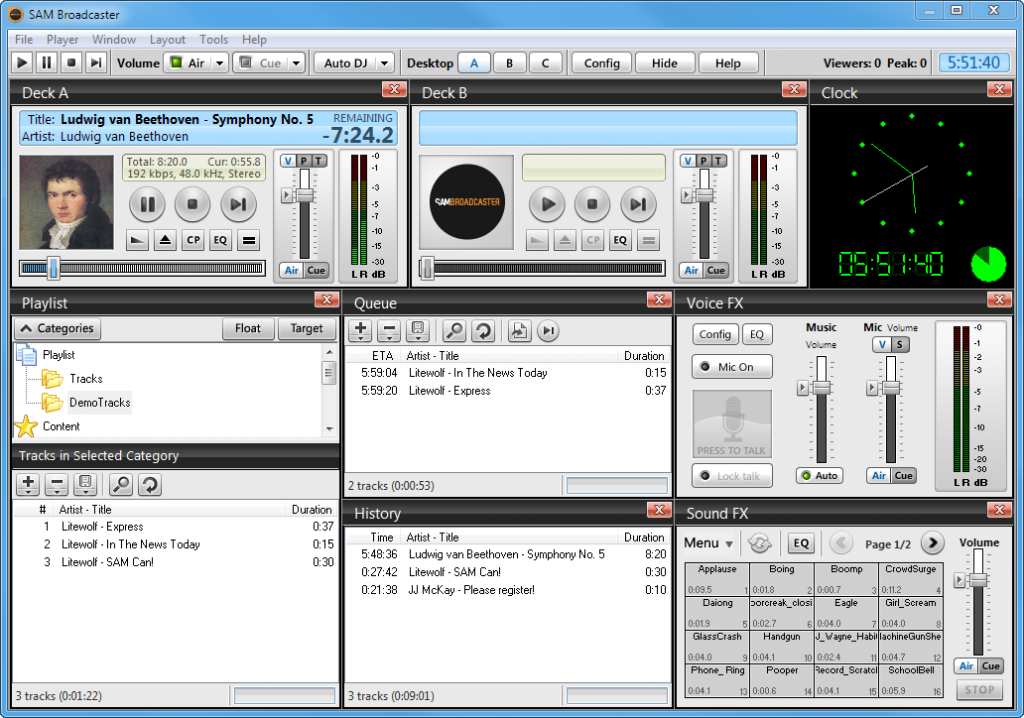Open the Tools menu
This screenshot has width=1024, height=718.
[213, 39]
